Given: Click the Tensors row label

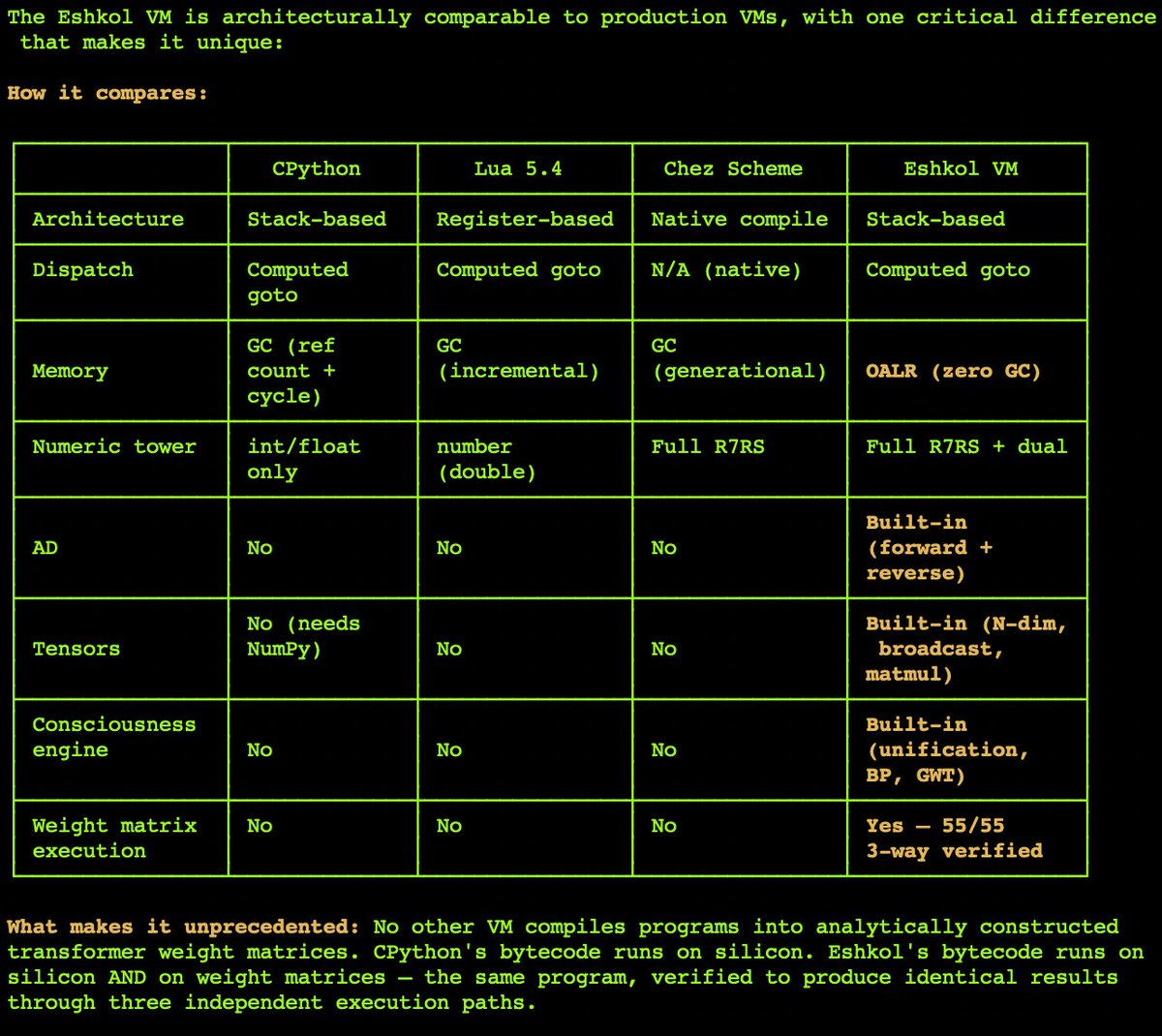Looking at the screenshot, I should click(x=76, y=649).
